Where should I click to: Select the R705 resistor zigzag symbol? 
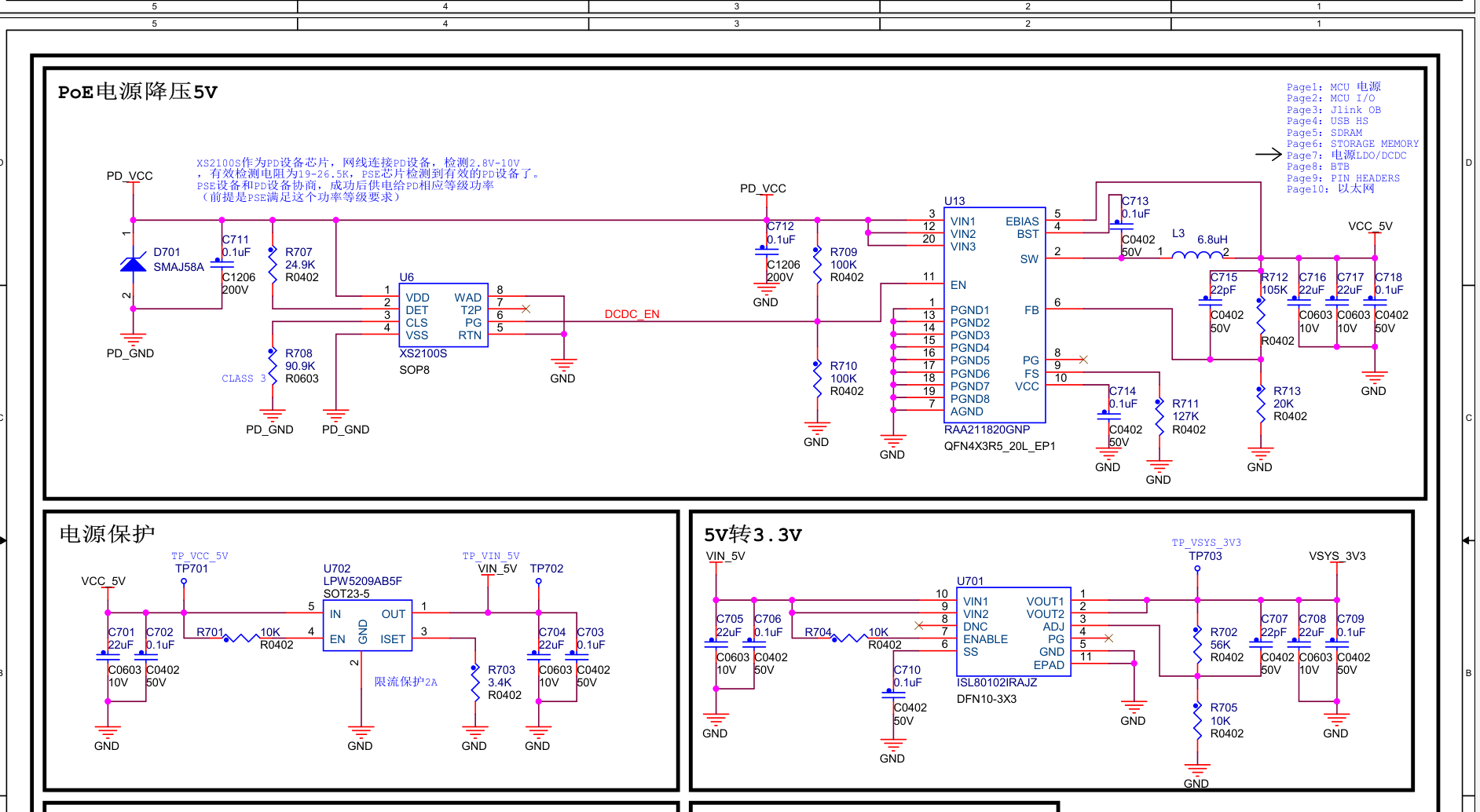click(x=1197, y=721)
